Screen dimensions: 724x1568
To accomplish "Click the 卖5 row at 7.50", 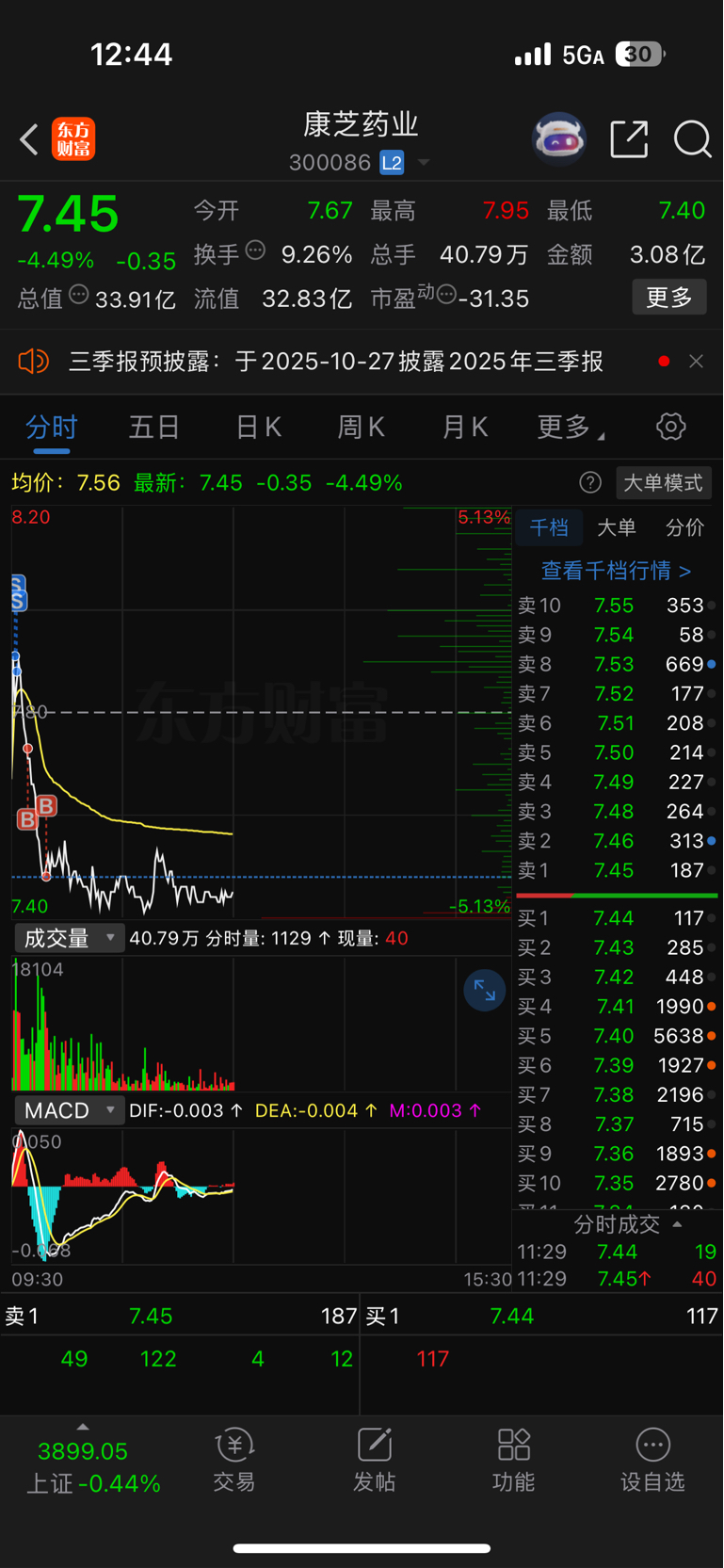I will click(617, 752).
